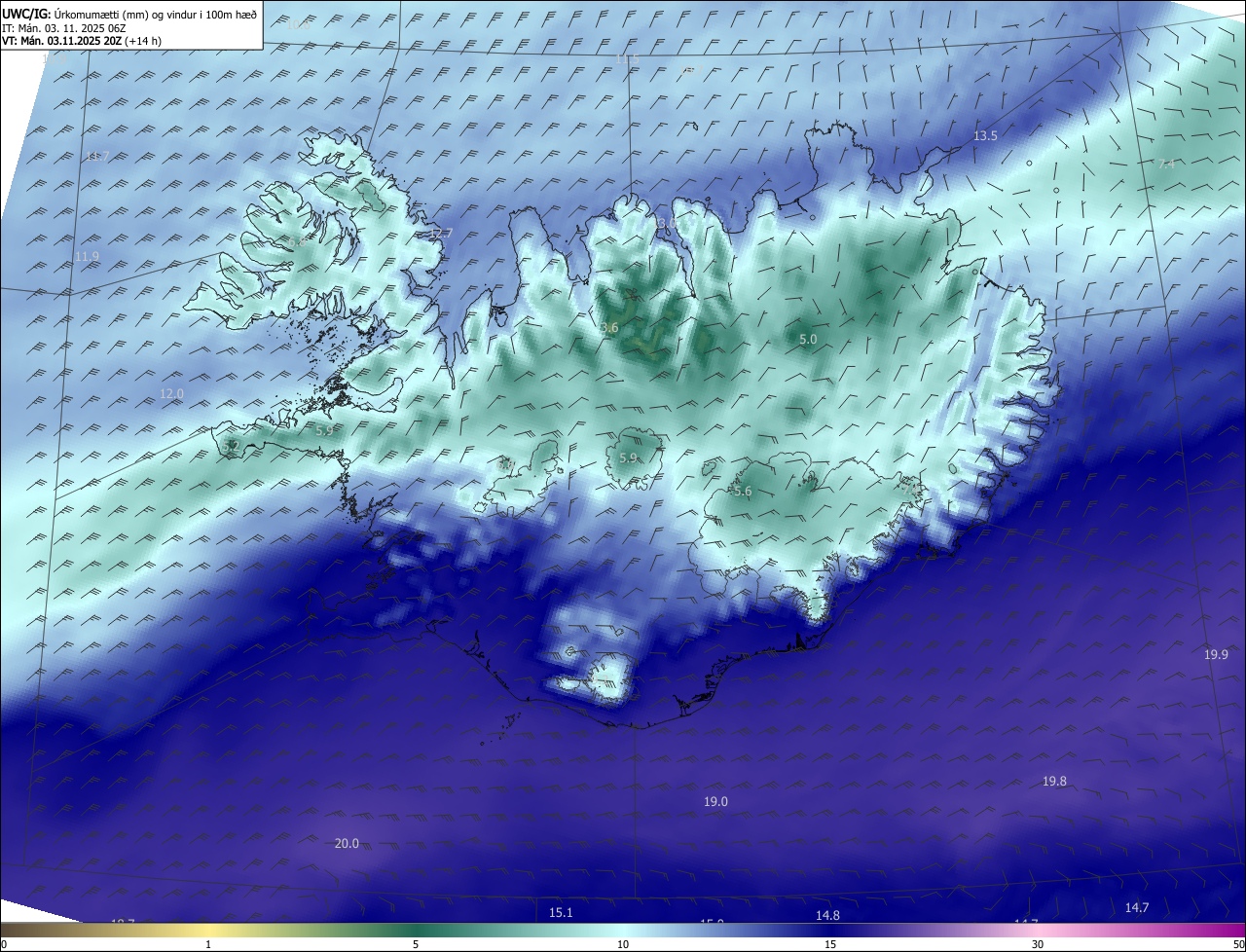Click the map value '14.8'
1246x952 pixels.
(827, 916)
